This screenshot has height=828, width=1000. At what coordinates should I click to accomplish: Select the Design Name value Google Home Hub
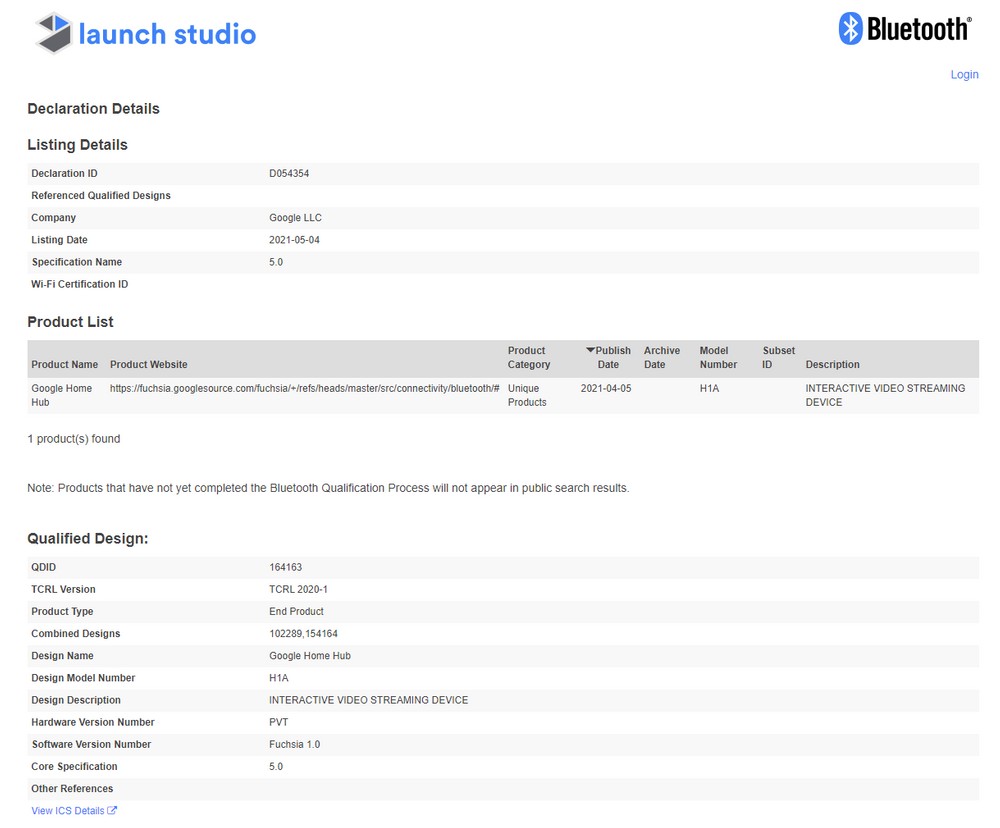(309, 655)
